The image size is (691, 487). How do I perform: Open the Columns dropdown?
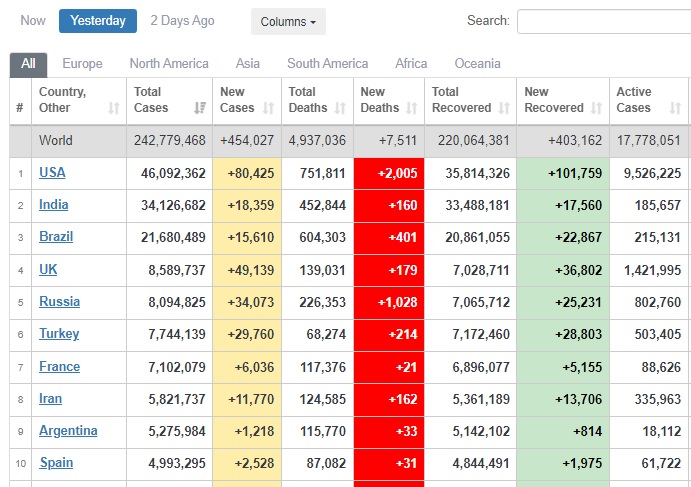click(288, 21)
